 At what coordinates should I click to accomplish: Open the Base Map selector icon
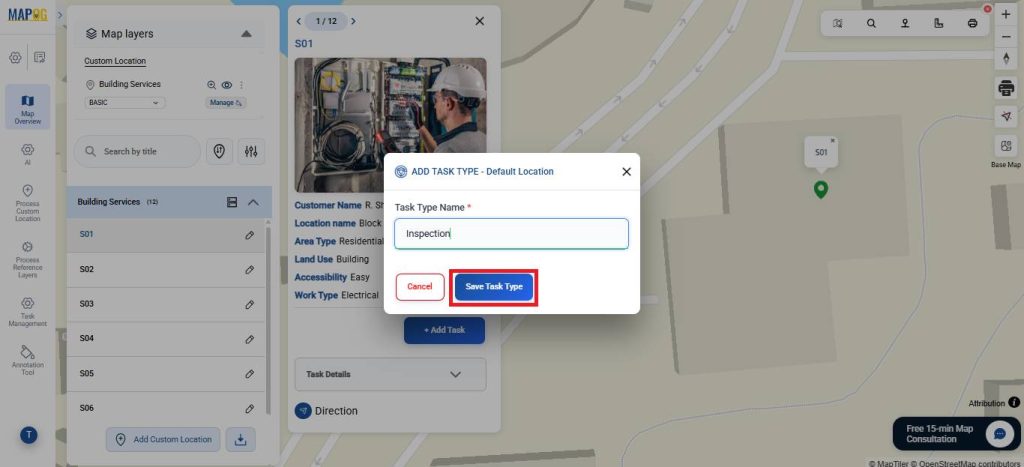point(1006,146)
